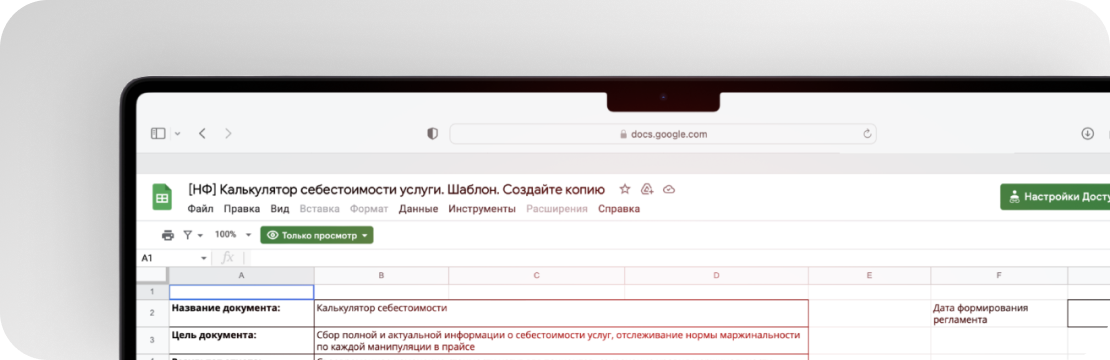
Task: Select row 1 header
Action: pos(152,291)
